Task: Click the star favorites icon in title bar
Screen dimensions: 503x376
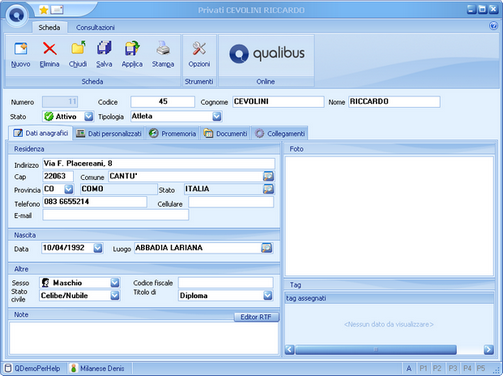Action: click(x=44, y=10)
